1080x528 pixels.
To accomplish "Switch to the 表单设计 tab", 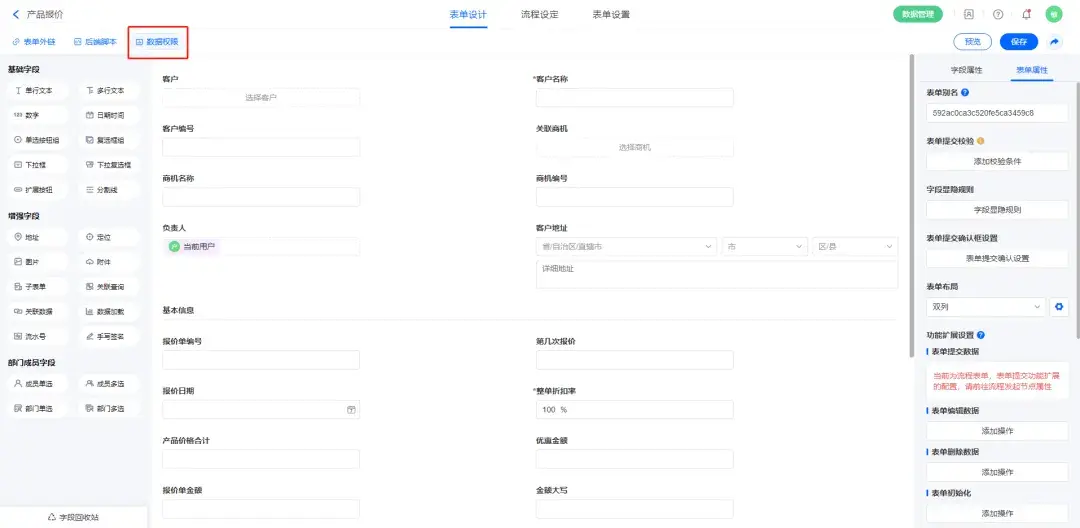I will [468, 14].
